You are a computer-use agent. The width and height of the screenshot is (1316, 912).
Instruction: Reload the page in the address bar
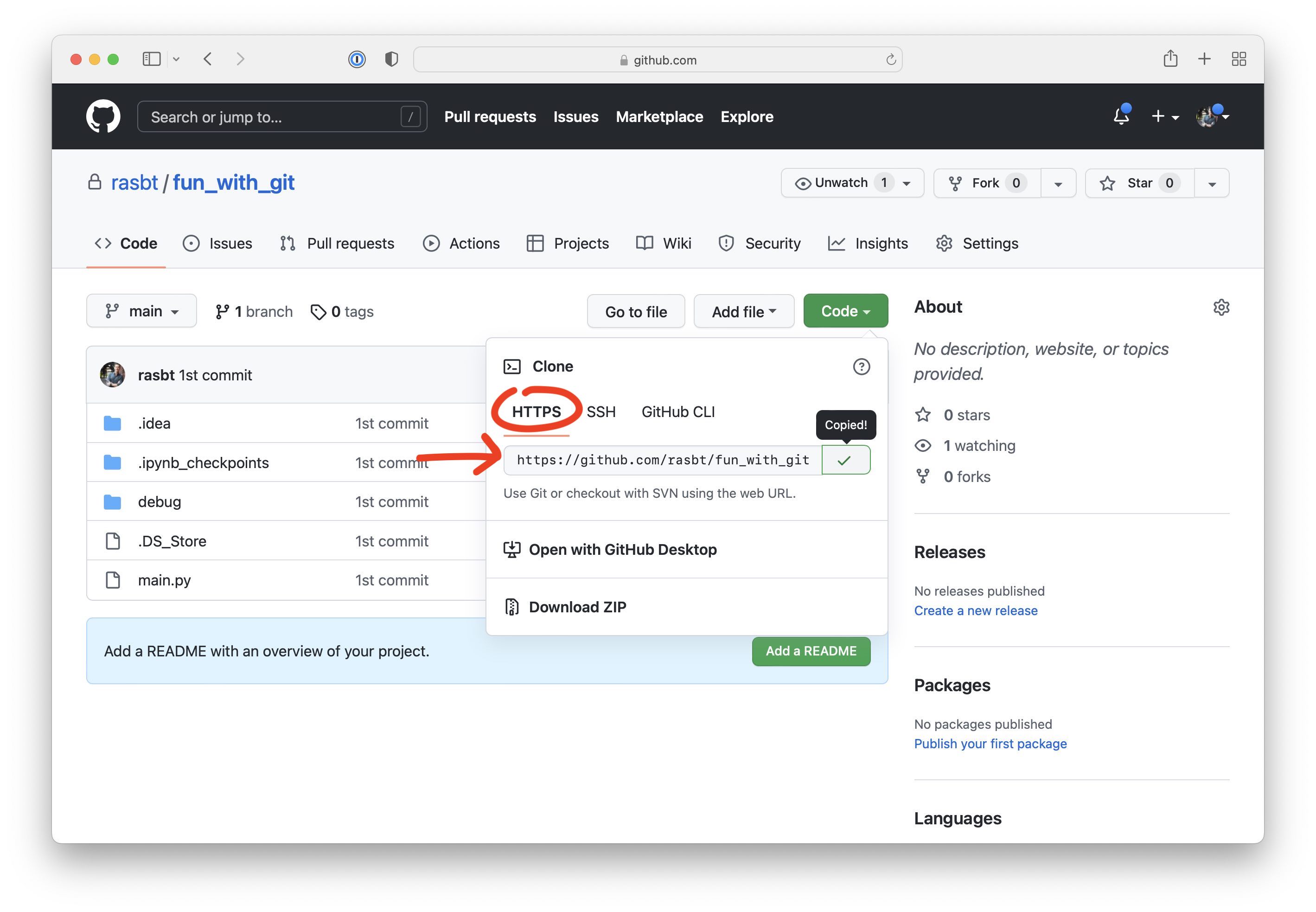(x=890, y=59)
